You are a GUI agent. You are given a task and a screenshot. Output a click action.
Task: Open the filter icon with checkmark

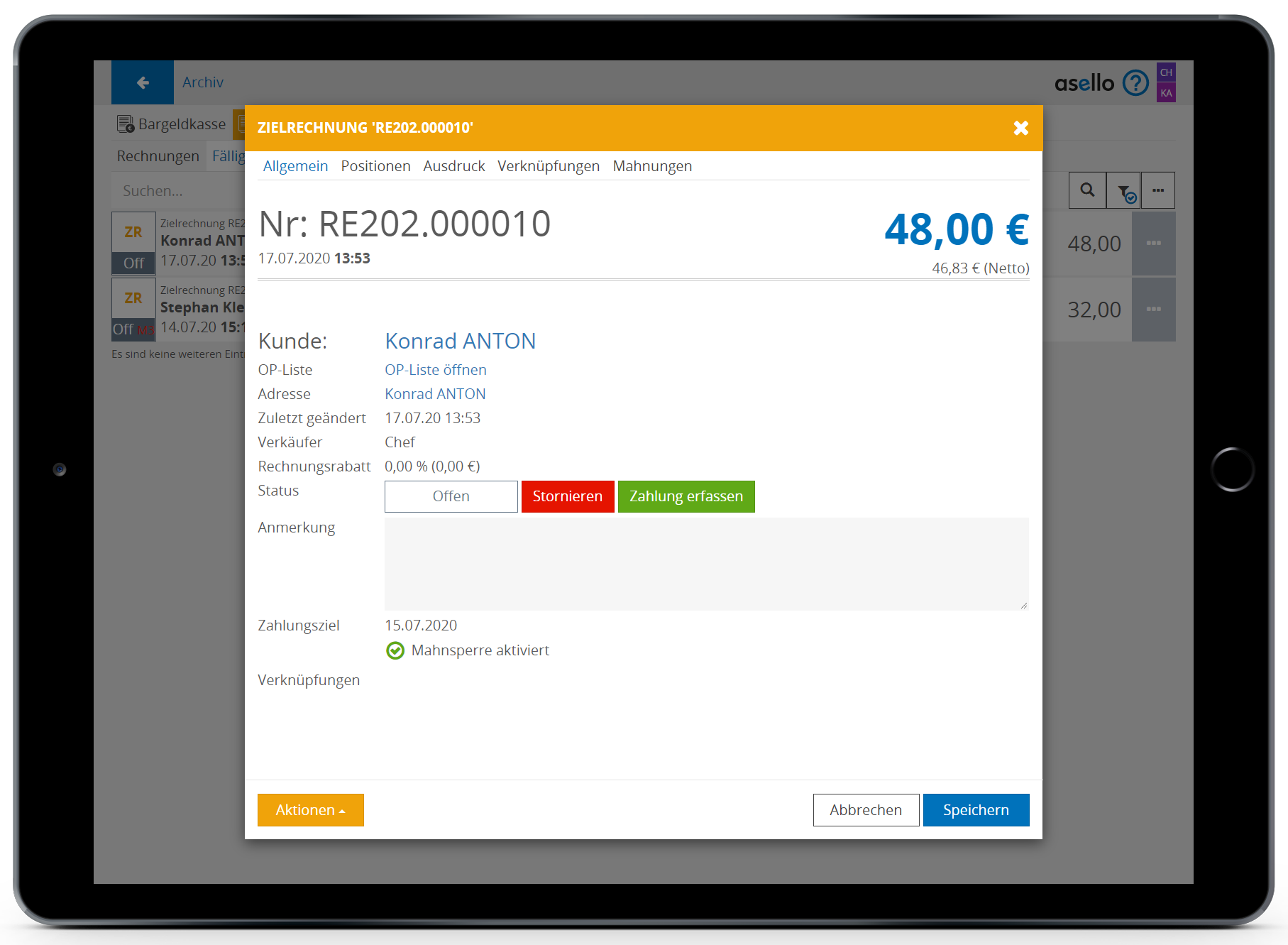(1124, 191)
